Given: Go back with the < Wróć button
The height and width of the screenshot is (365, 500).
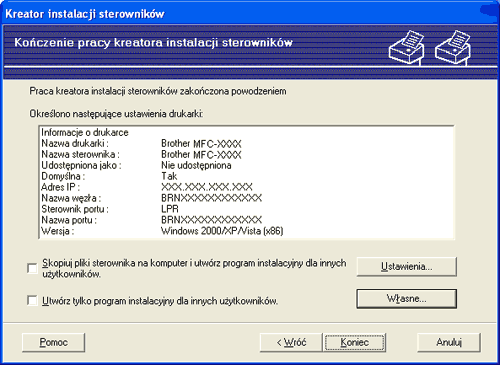Looking at the screenshot, I should 291,342.
